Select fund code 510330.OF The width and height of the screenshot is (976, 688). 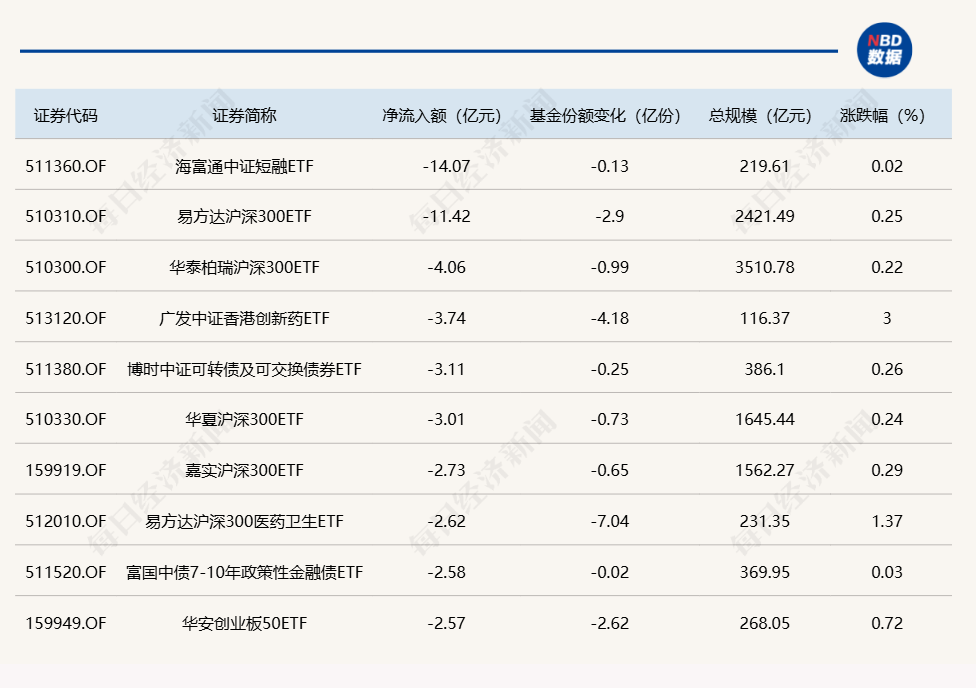[x=65, y=420]
